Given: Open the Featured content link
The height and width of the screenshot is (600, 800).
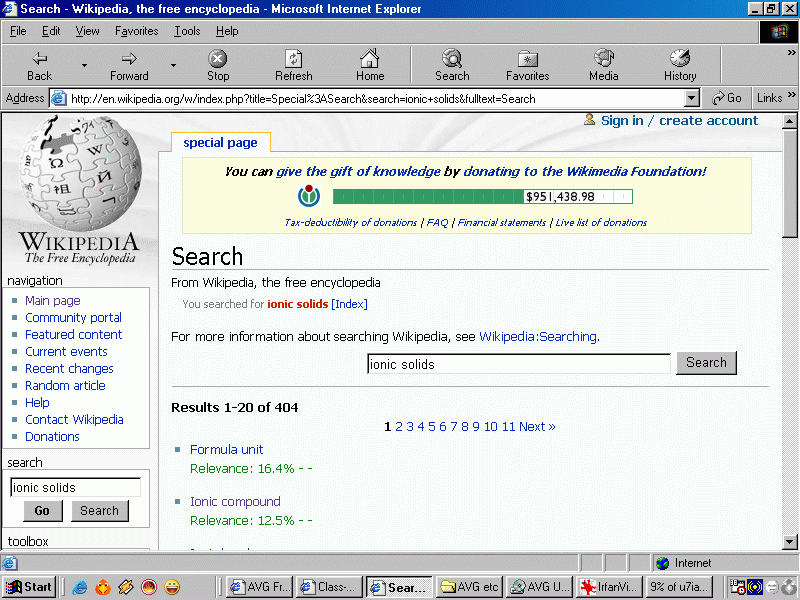Looking at the screenshot, I should click(x=73, y=335).
